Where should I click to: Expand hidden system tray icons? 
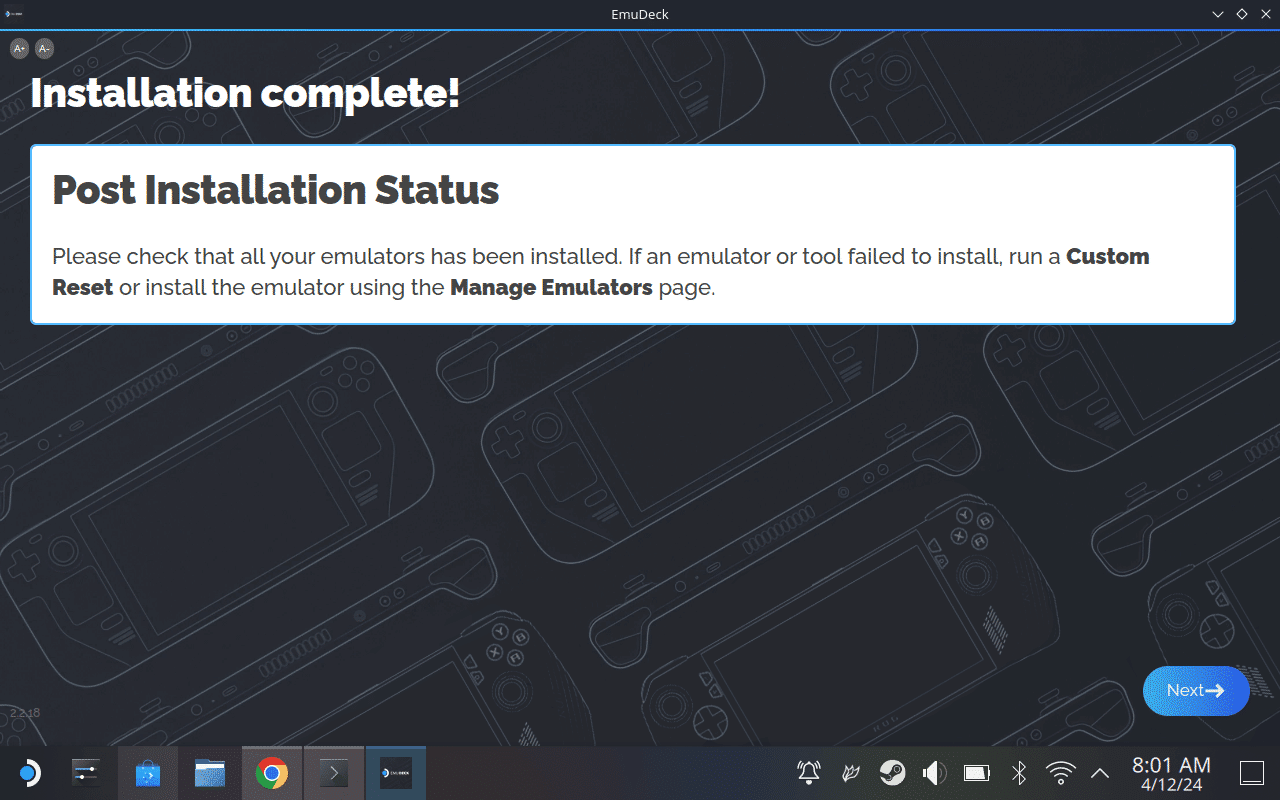tap(1100, 773)
